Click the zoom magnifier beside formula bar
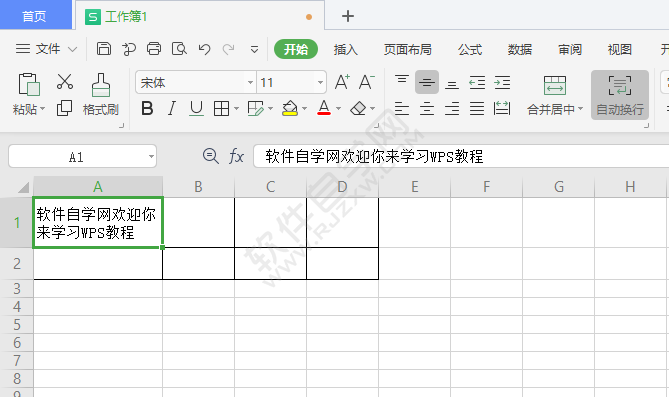669x397 pixels. (210, 156)
